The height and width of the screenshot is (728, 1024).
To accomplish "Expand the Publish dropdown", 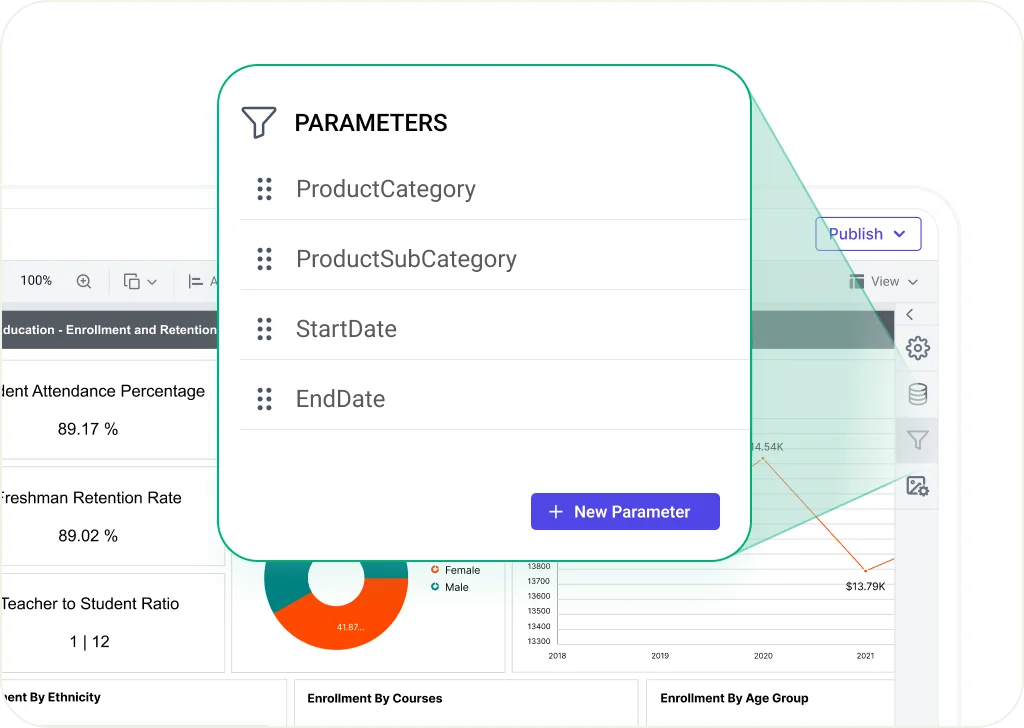I will [x=867, y=234].
